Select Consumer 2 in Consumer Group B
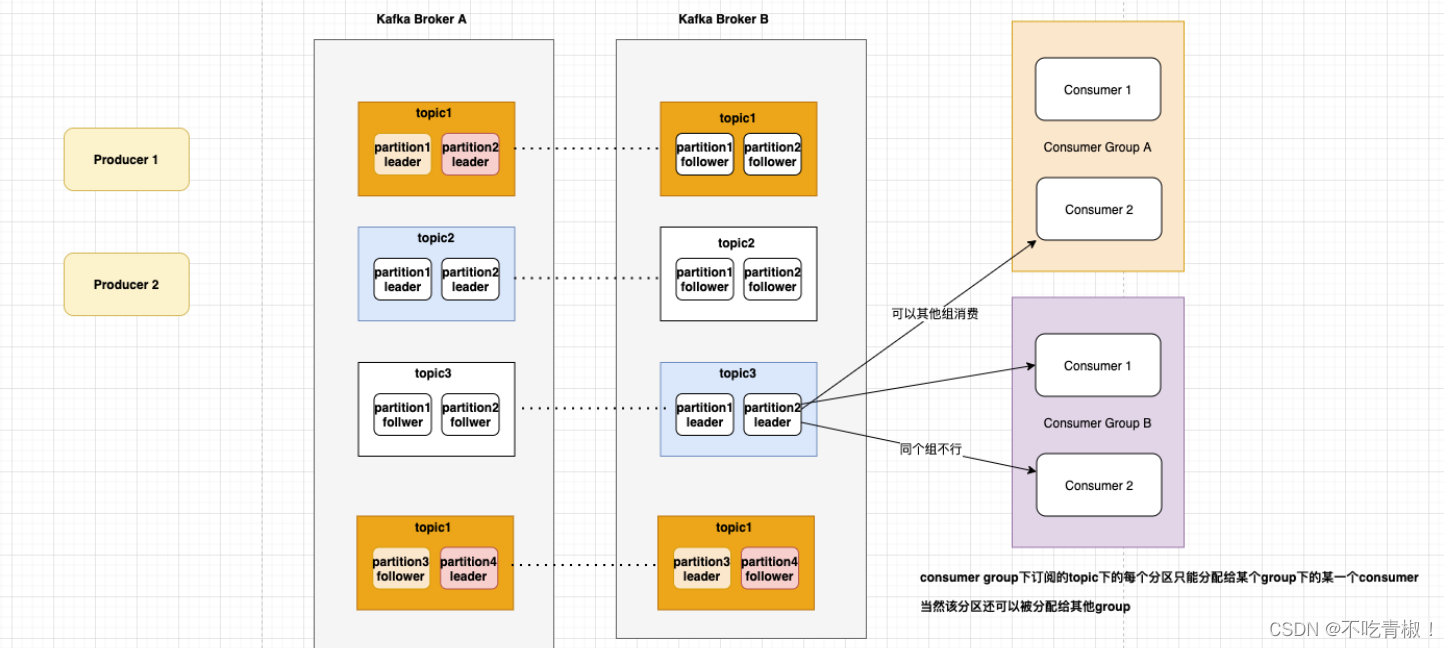Screen dimensions: 1448x648 [x=1099, y=485]
